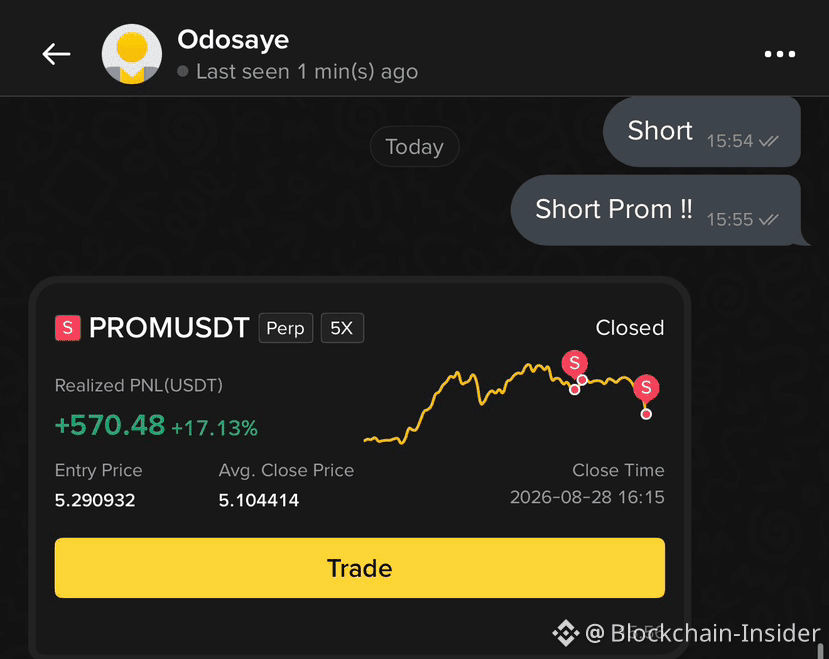Open Odosaye's profile avatar
Screen dimensions: 829x659
pos(132,54)
